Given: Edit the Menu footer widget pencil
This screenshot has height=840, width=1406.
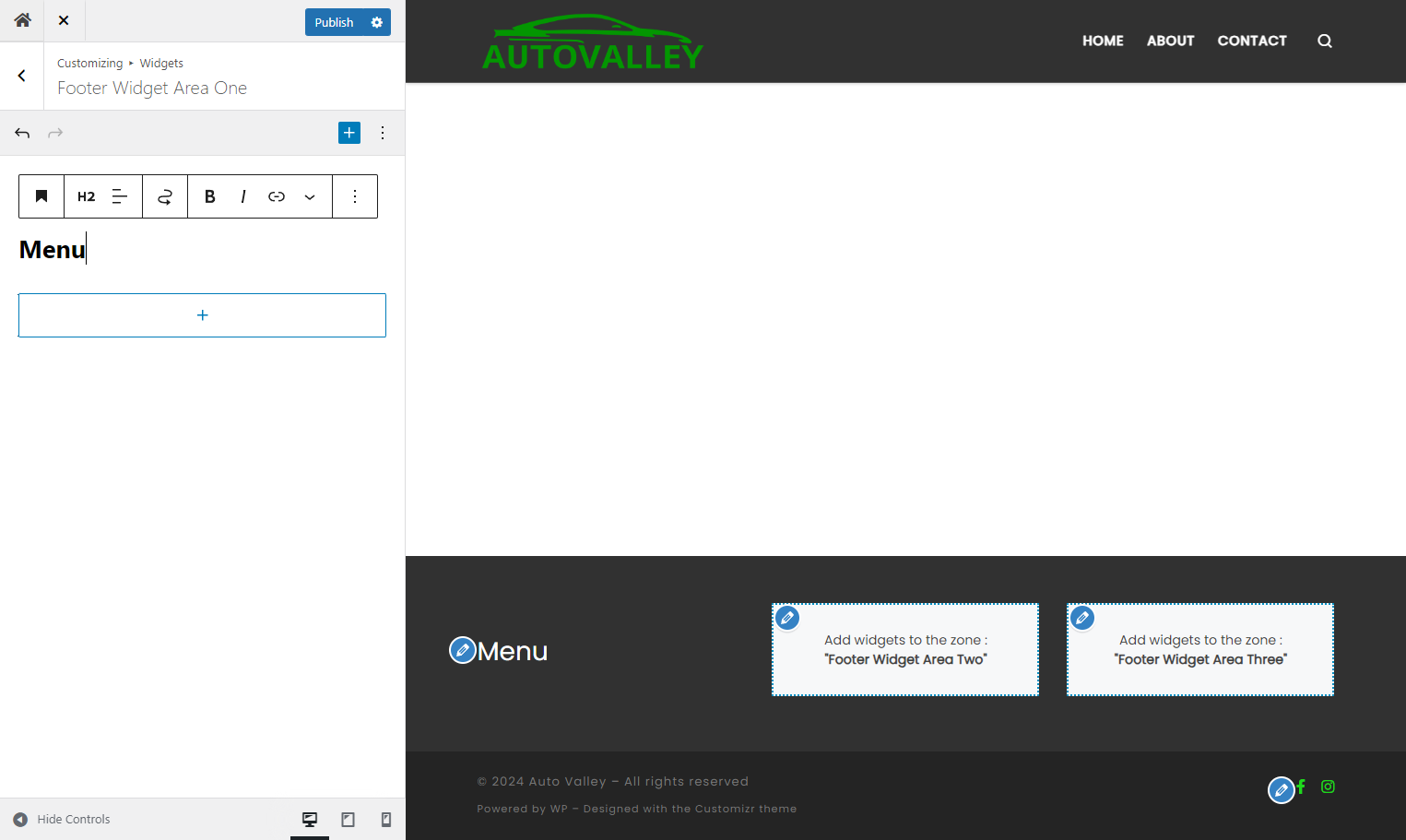Looking at the screenshot, I should coord(462,650).
